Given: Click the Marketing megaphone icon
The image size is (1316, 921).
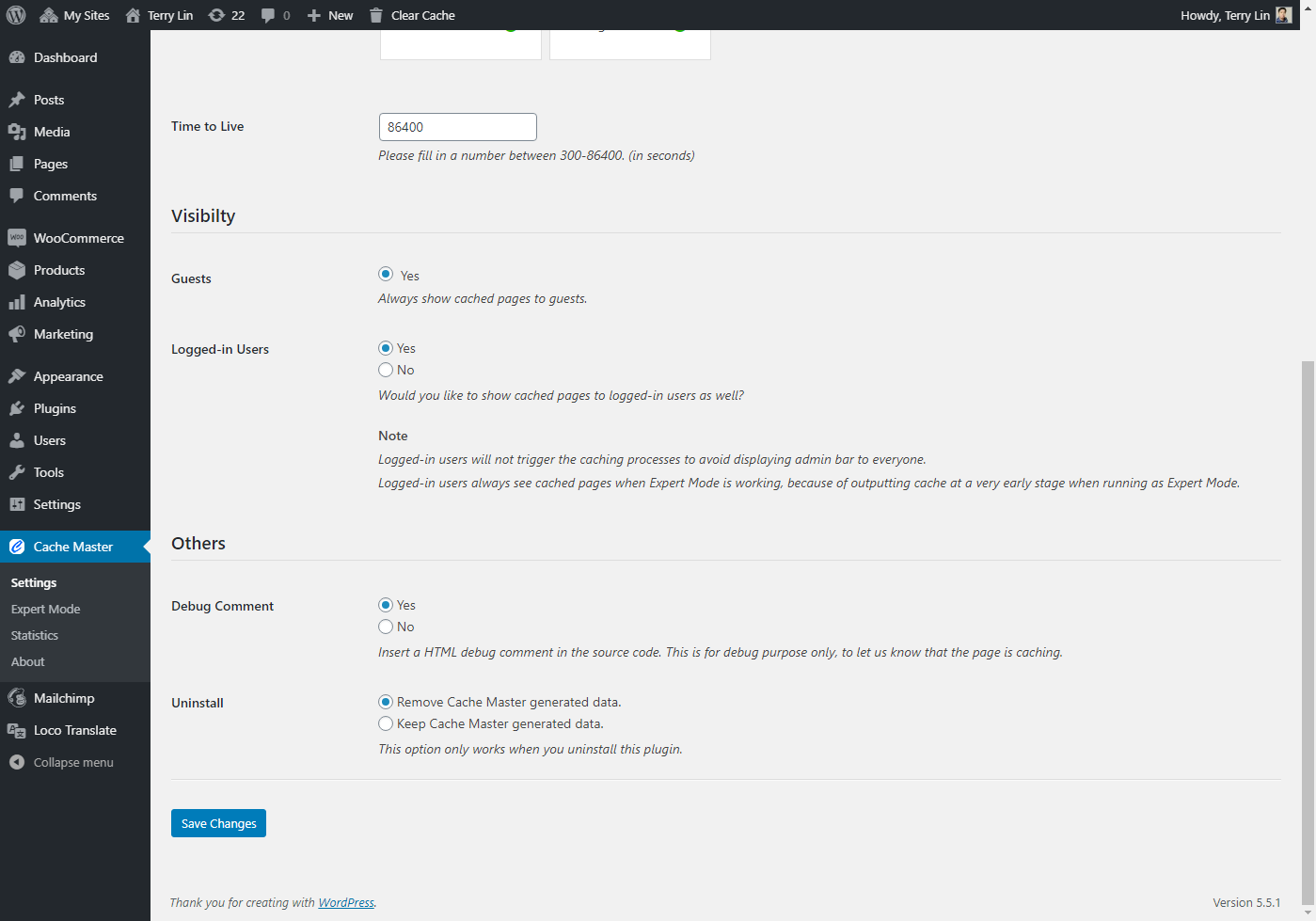Looking at the screenshot, I should [x=17, y=334].
